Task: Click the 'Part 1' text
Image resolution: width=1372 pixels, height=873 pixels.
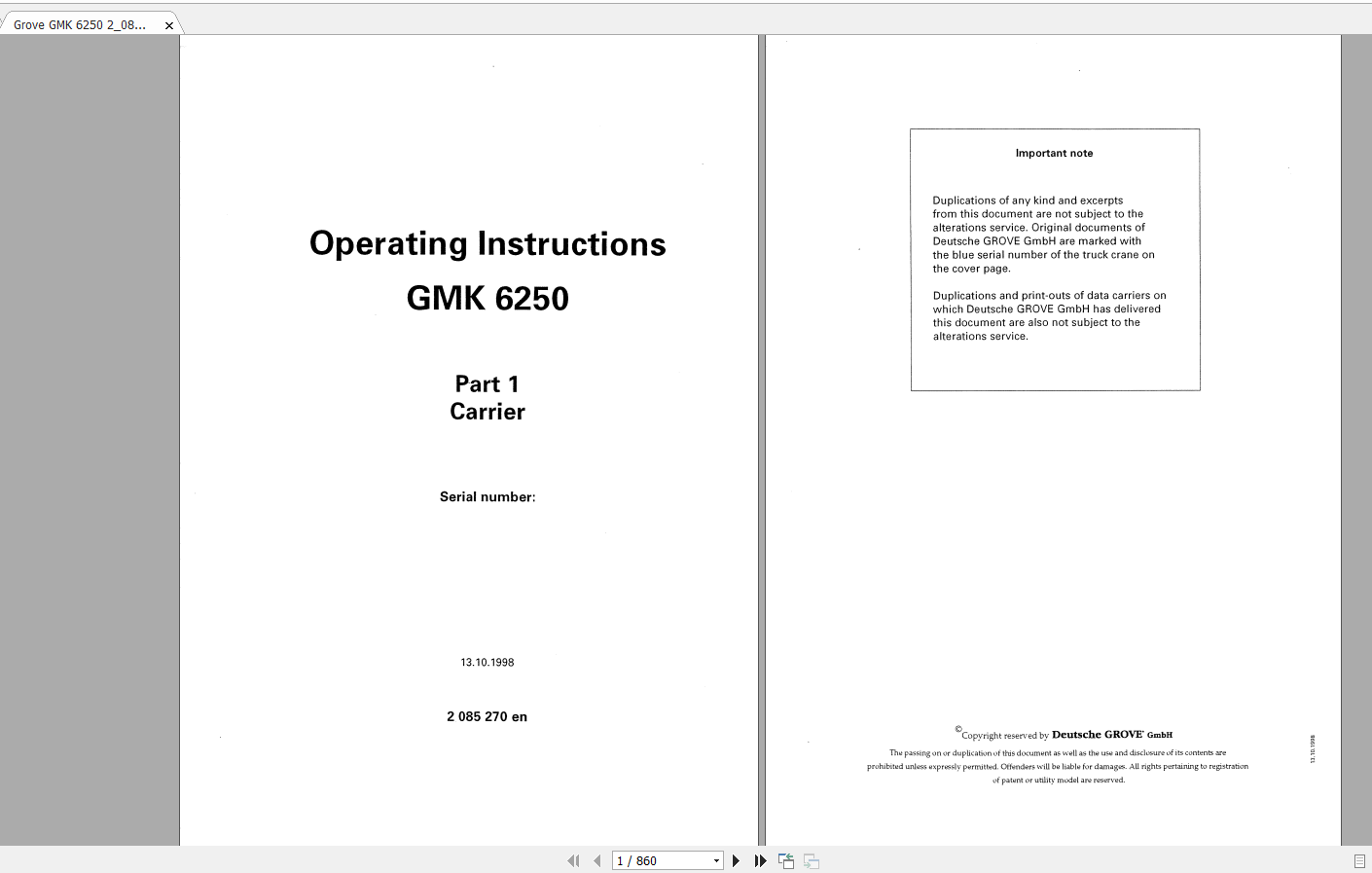Action: point(487,384)
